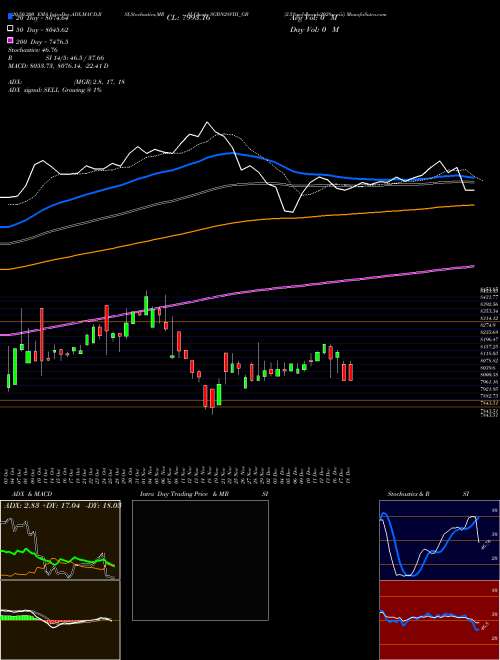Click the empty Intra Day Trading chart box
Screen dimensions: 500x660
pos(200,560)
